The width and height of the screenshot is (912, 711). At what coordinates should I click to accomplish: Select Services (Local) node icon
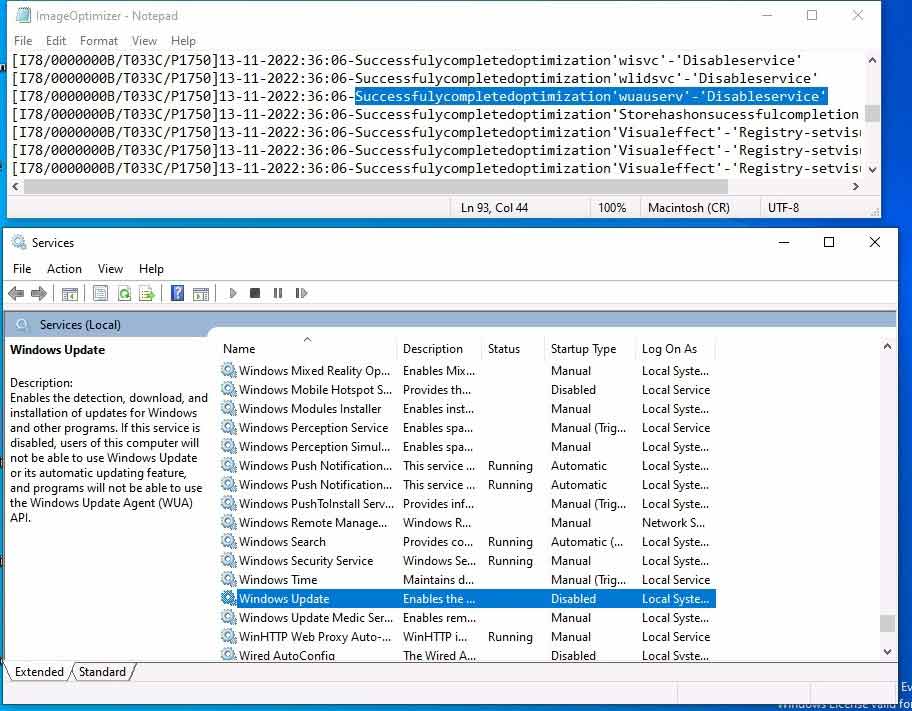pyautogui.click(x=22, y=325)
